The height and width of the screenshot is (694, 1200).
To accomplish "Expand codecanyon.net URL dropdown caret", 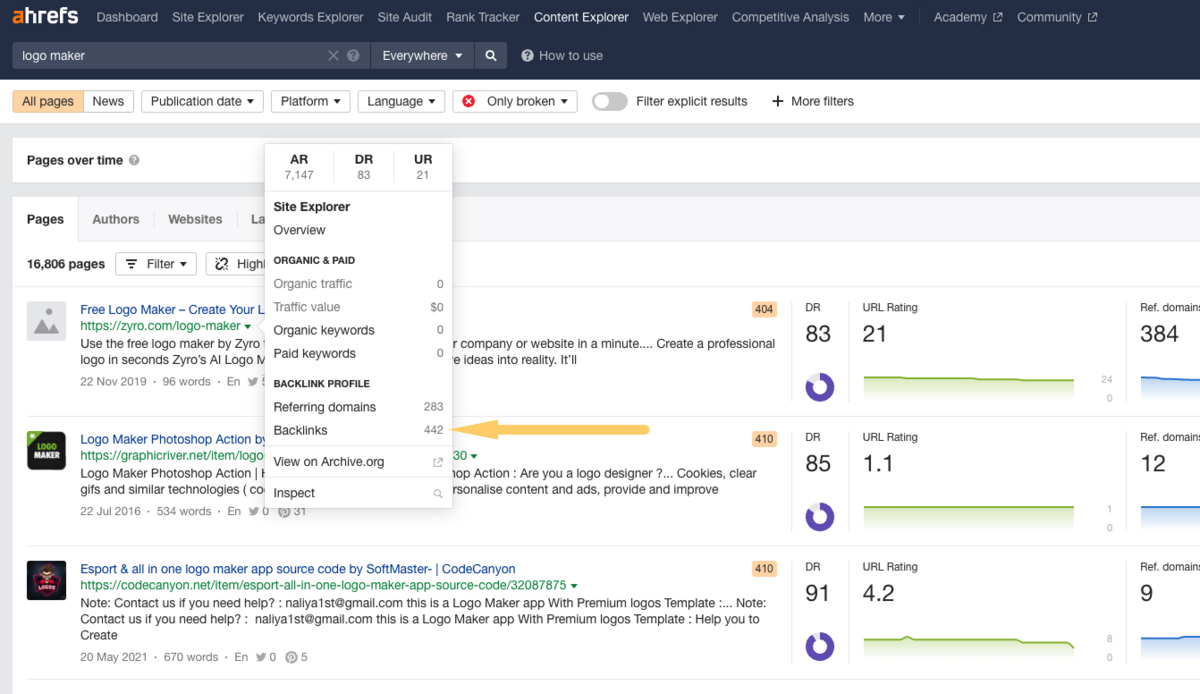I will coord(574,586).
